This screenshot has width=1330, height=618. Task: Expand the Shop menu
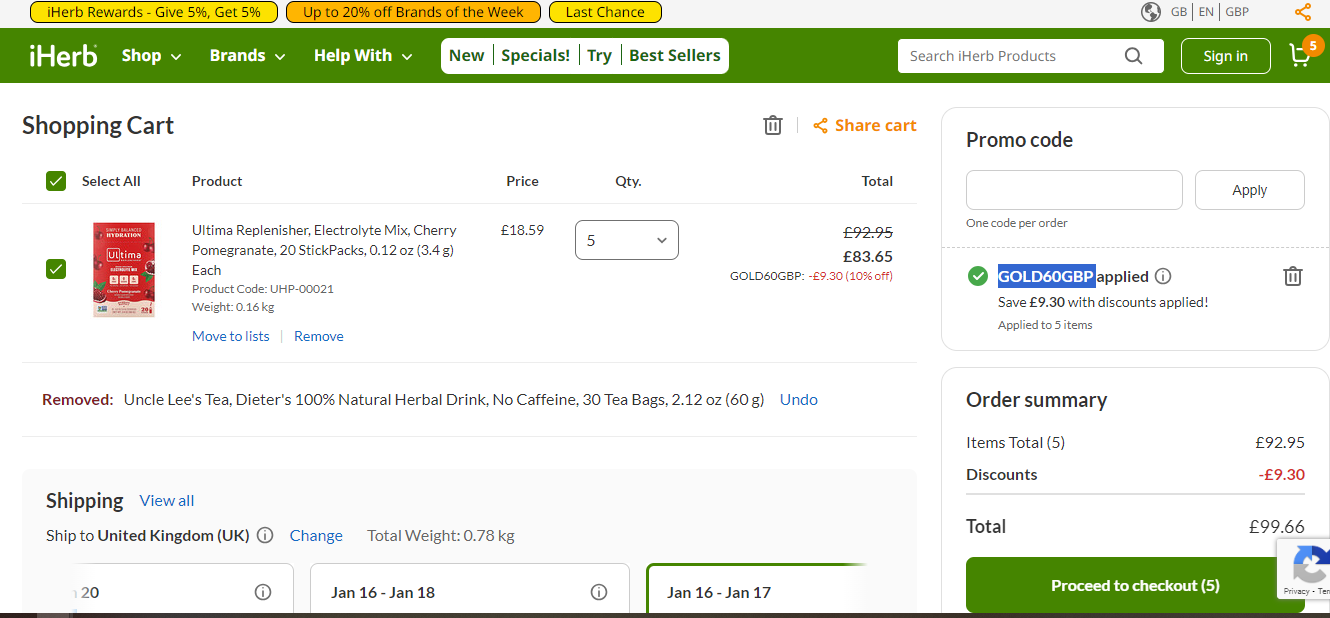pyautogui.click(x=152, y=56)
